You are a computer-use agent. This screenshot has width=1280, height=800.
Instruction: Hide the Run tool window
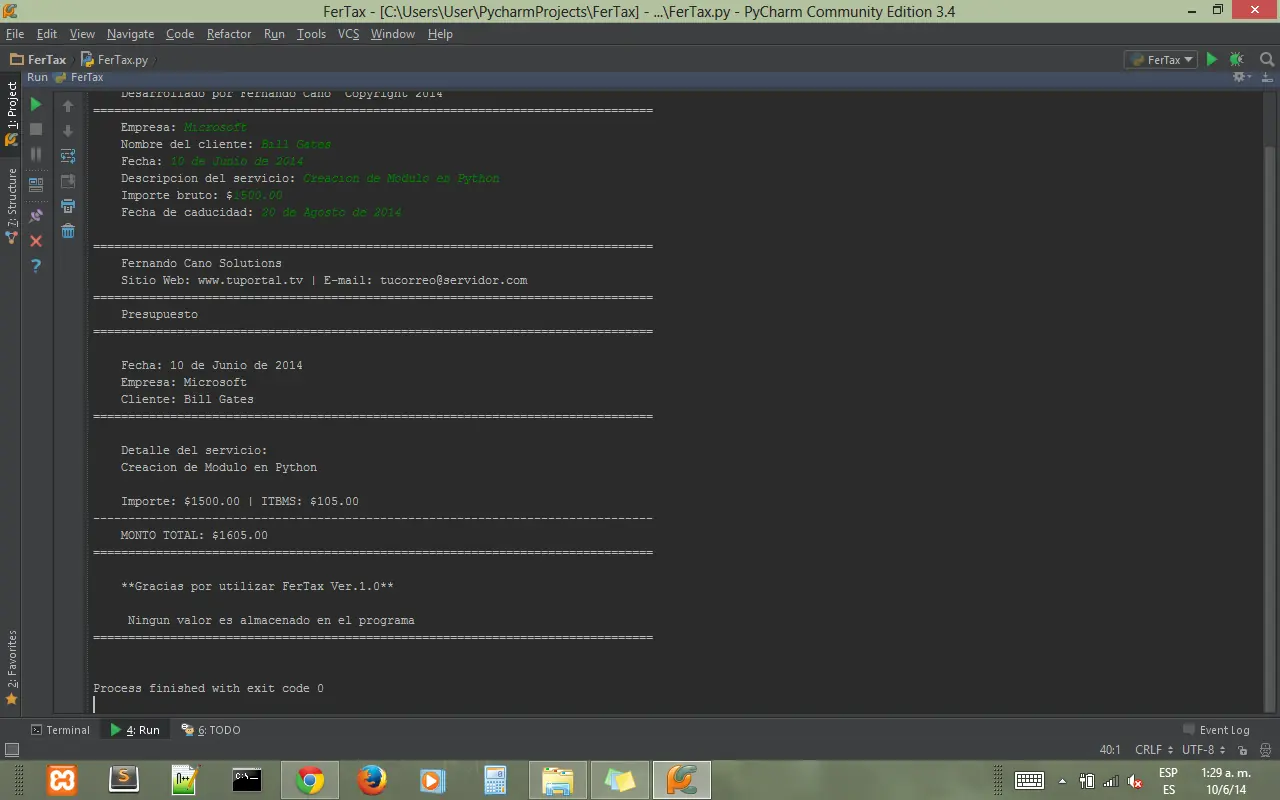(1268, 77)
